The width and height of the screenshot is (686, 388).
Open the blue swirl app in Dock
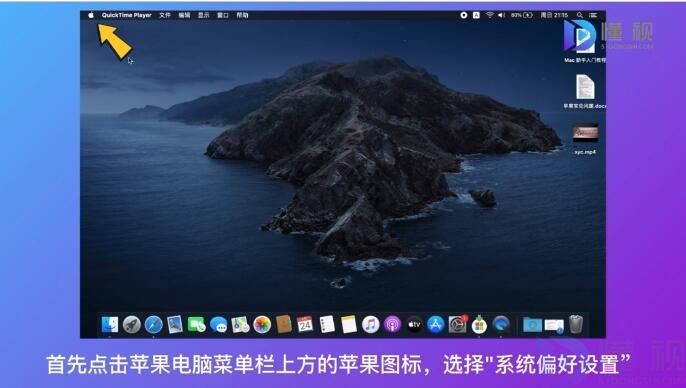point(501,325)
